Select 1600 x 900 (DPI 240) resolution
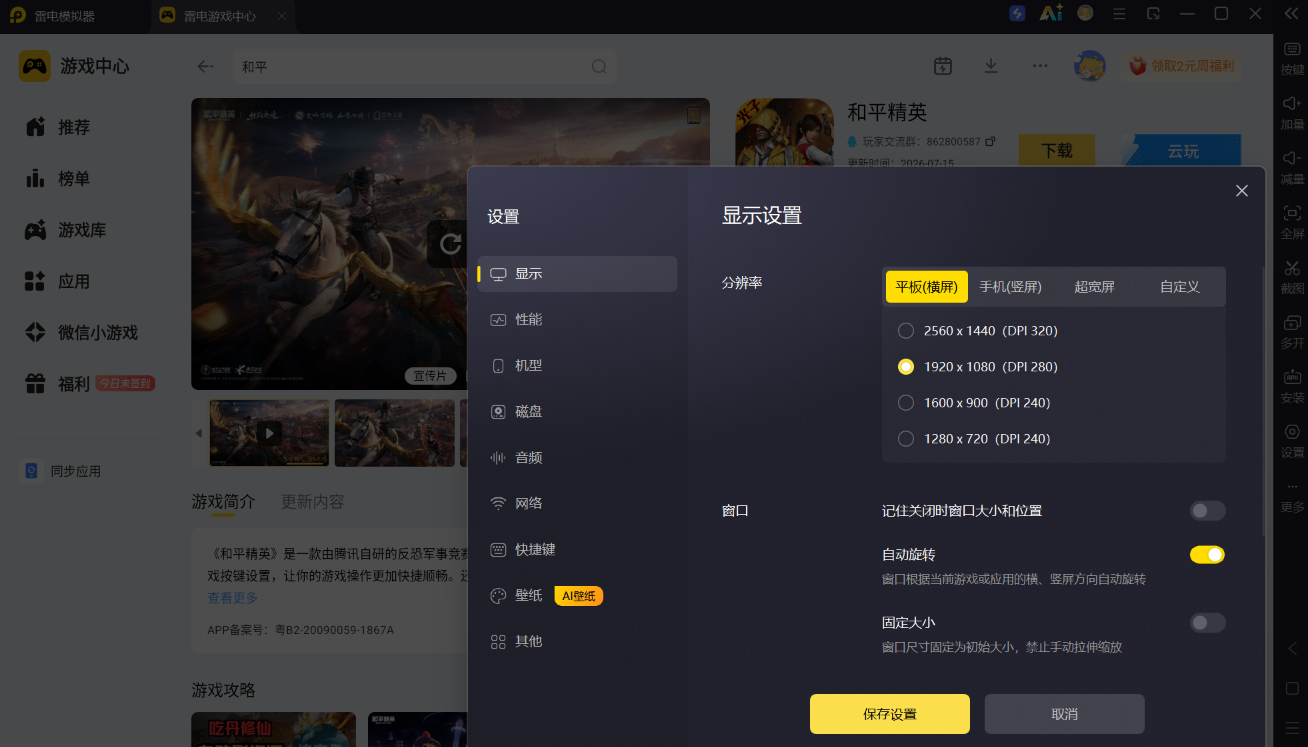This screenshot has height=747, width=1308. coord(974,403)
